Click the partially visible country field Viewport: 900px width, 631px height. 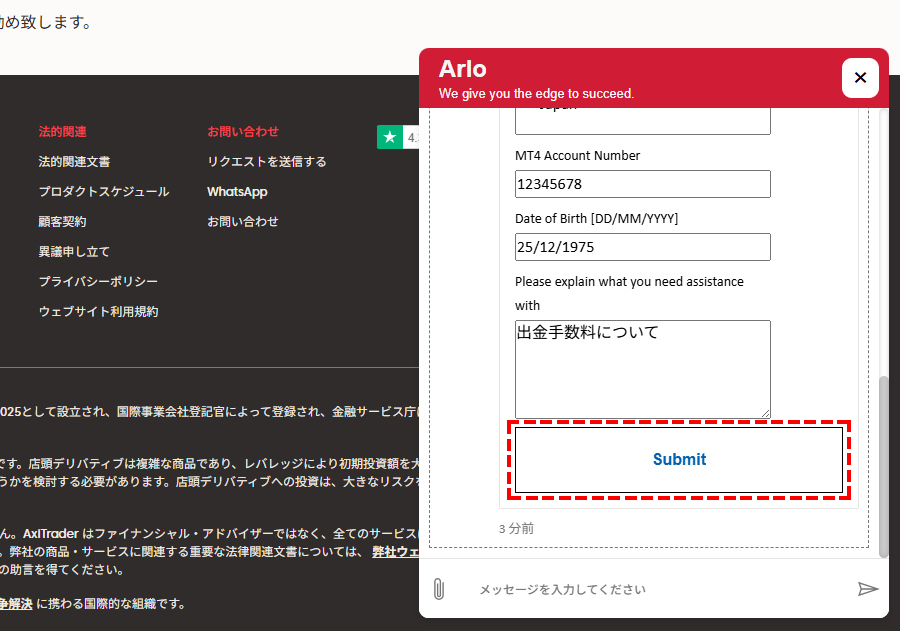pyautogui.click(x=642, y=119)
